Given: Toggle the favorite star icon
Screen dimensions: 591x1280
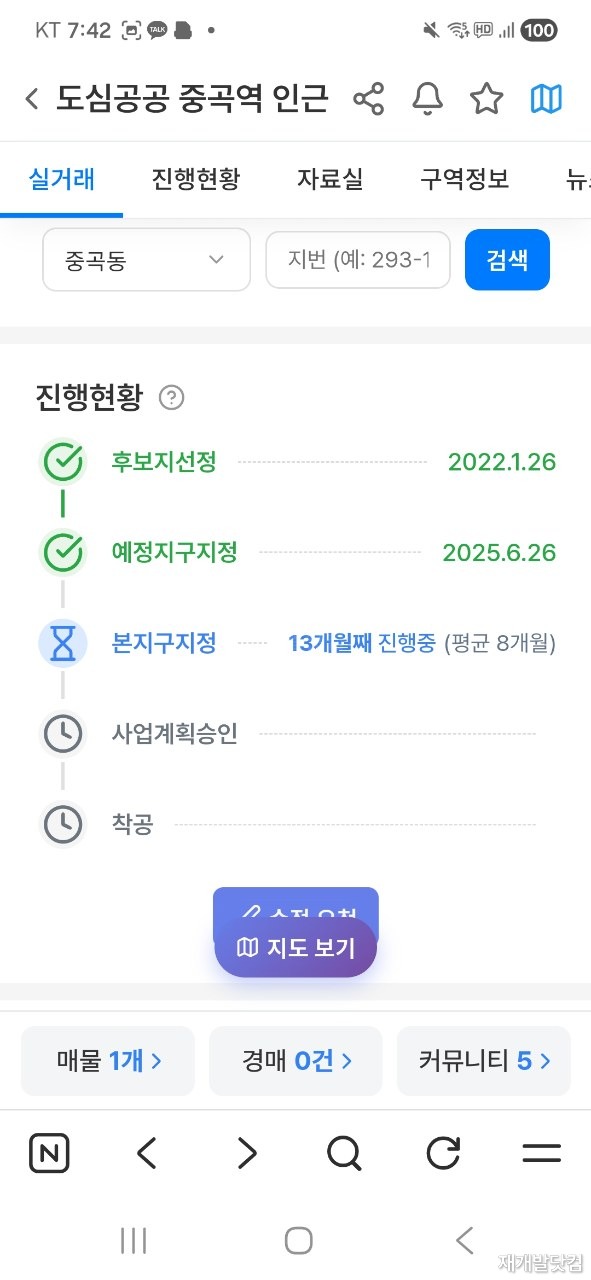Looking at the screenshot, I should point(486,99).
